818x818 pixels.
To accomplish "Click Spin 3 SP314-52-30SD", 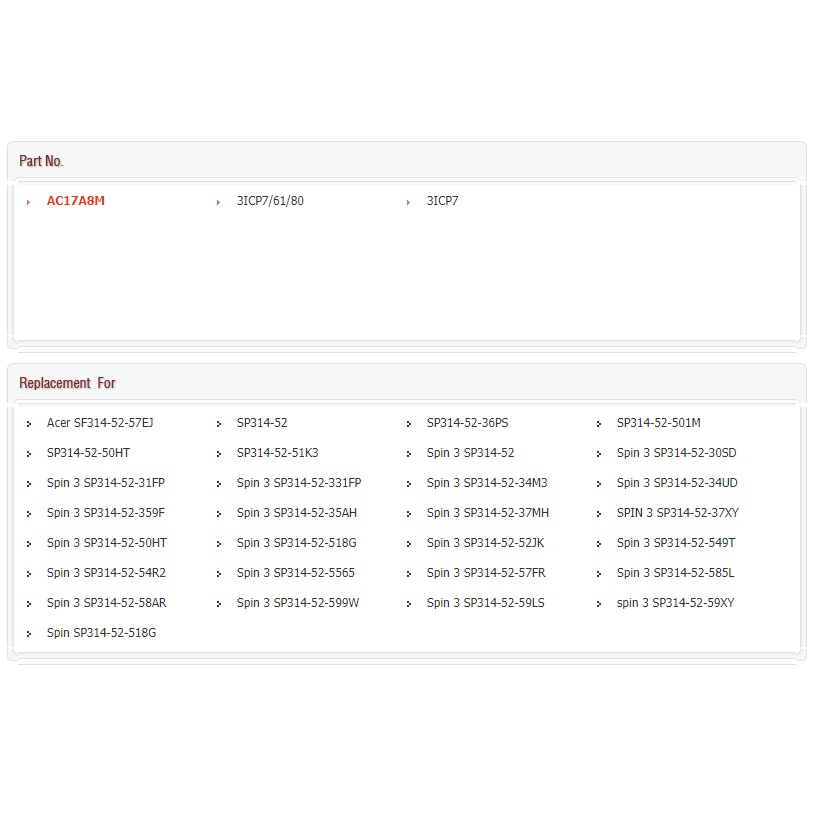I will (x=677, y=453).
